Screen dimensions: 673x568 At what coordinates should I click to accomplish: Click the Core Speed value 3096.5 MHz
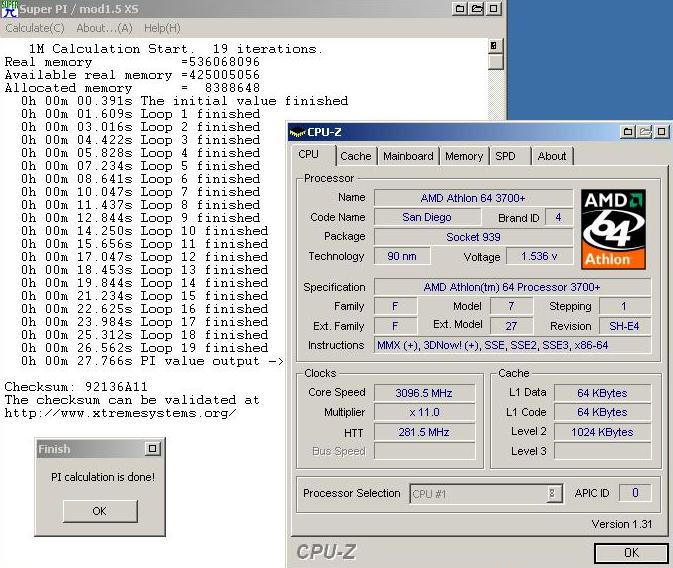click(x=424, y=393)
